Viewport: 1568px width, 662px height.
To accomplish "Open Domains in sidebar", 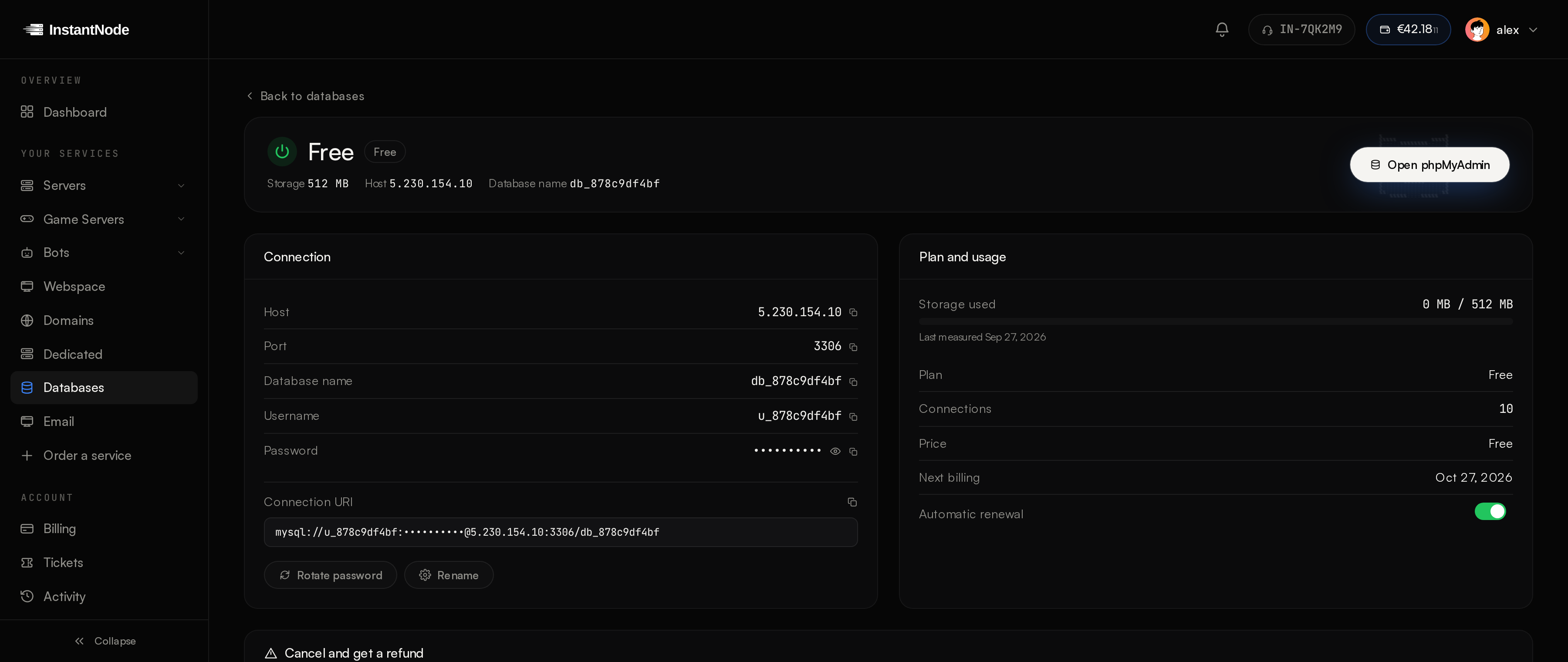I will [104, 320].
